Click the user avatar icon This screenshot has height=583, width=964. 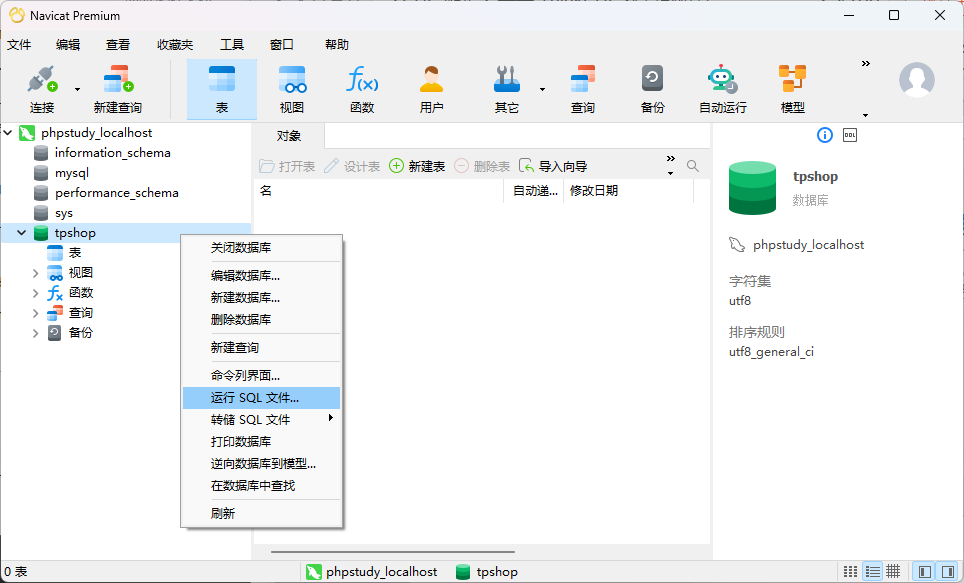(x=917, y=80)
